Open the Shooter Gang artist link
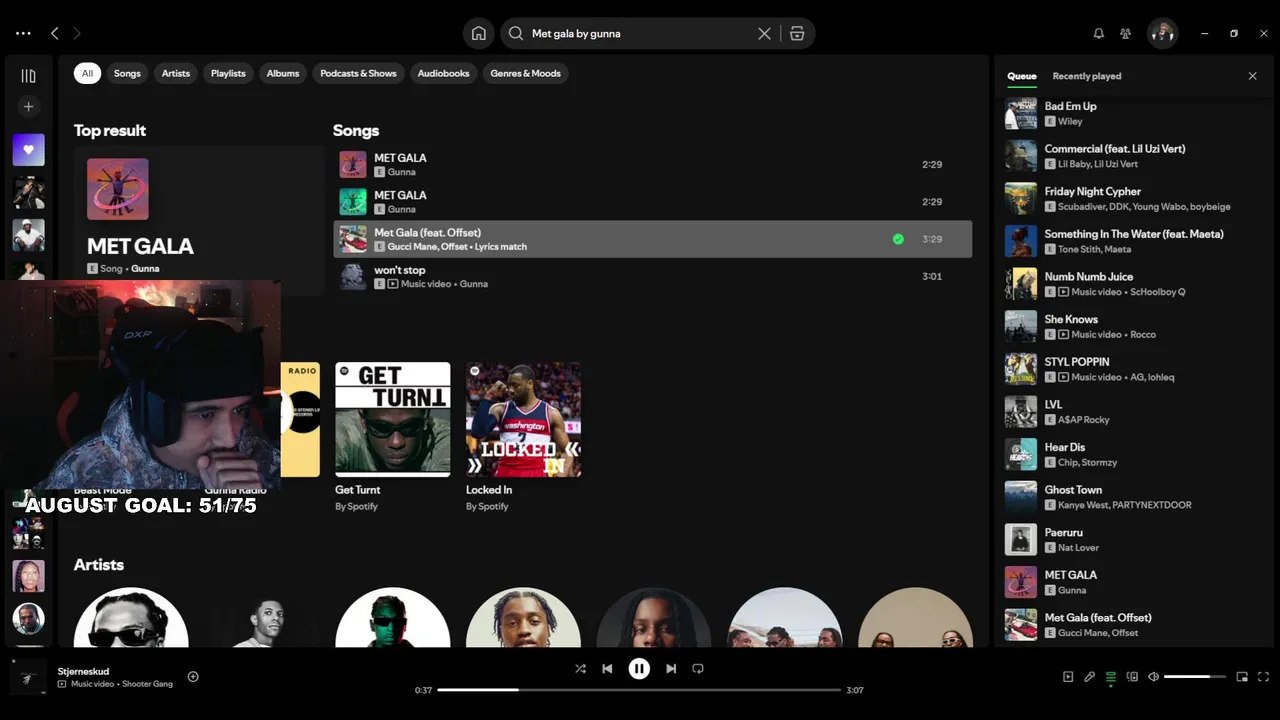The height and width of the screenshot is (720, 1280). tap(147, 684)
